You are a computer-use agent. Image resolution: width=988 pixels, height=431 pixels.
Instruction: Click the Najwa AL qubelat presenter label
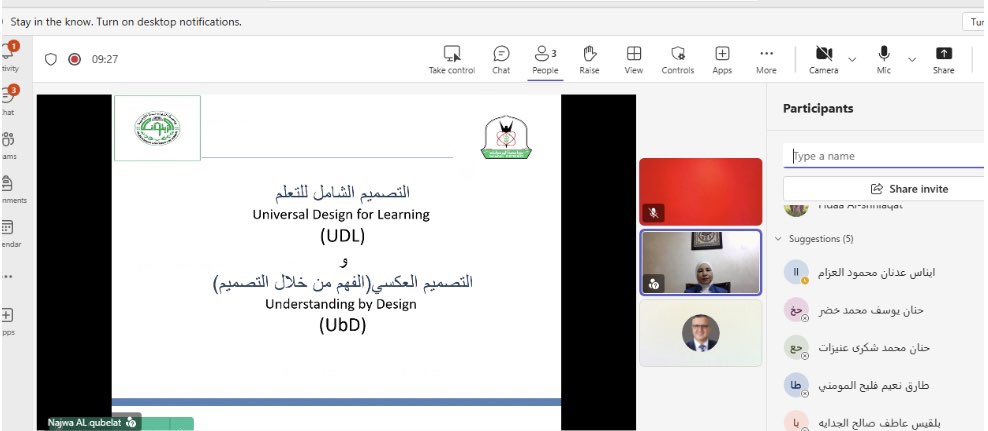(94, 422)
